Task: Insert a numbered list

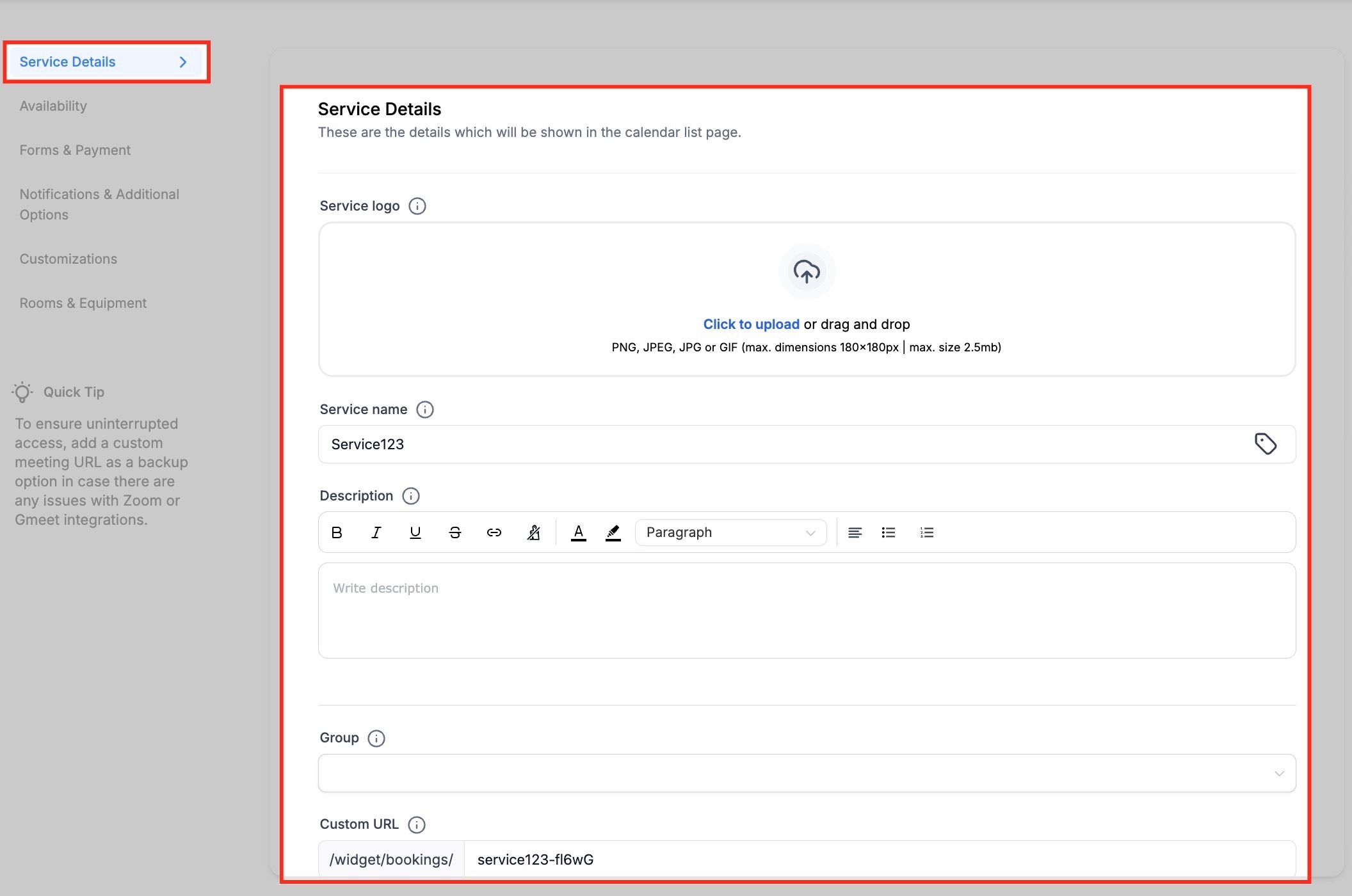Action: (927, 532)
